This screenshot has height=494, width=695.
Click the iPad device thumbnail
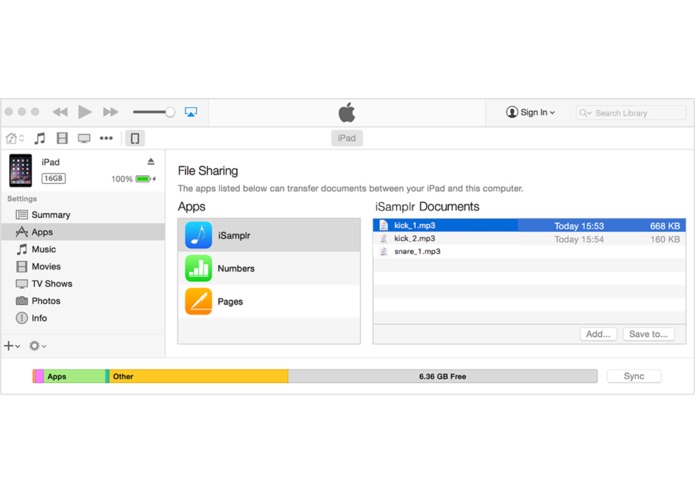tap(20, 170)
